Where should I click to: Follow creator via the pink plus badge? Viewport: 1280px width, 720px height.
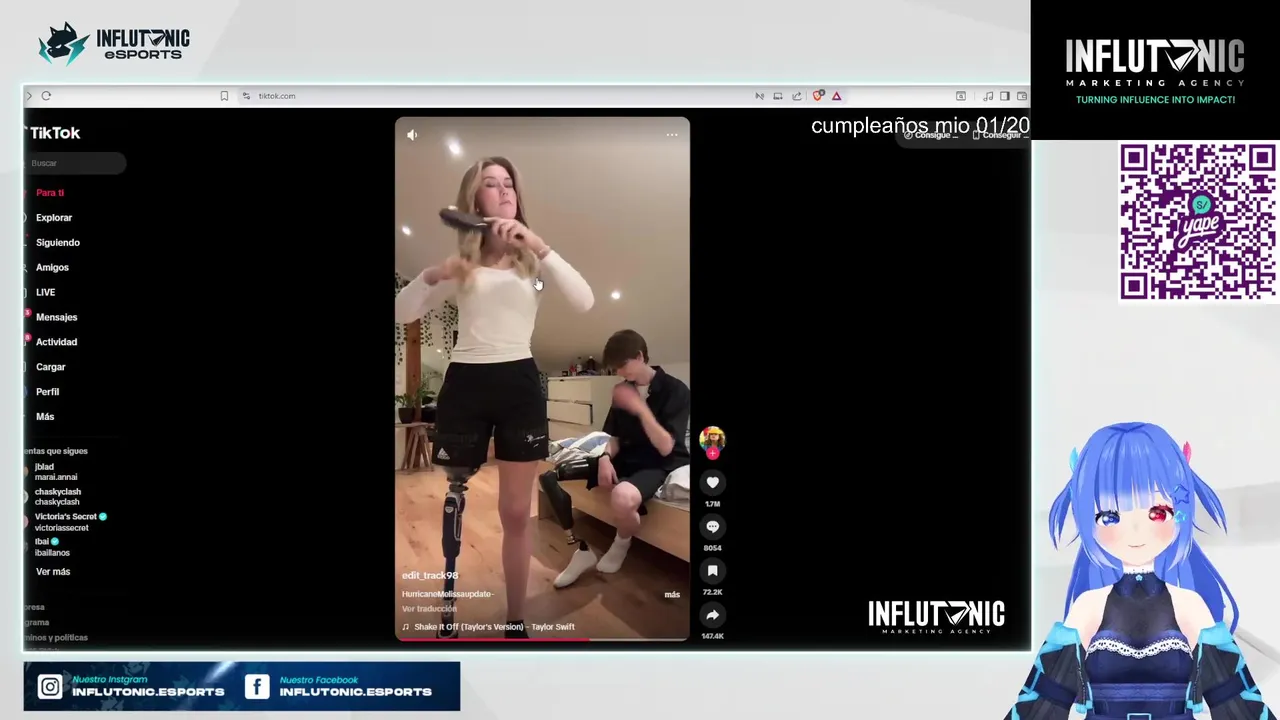pos(712,454)
